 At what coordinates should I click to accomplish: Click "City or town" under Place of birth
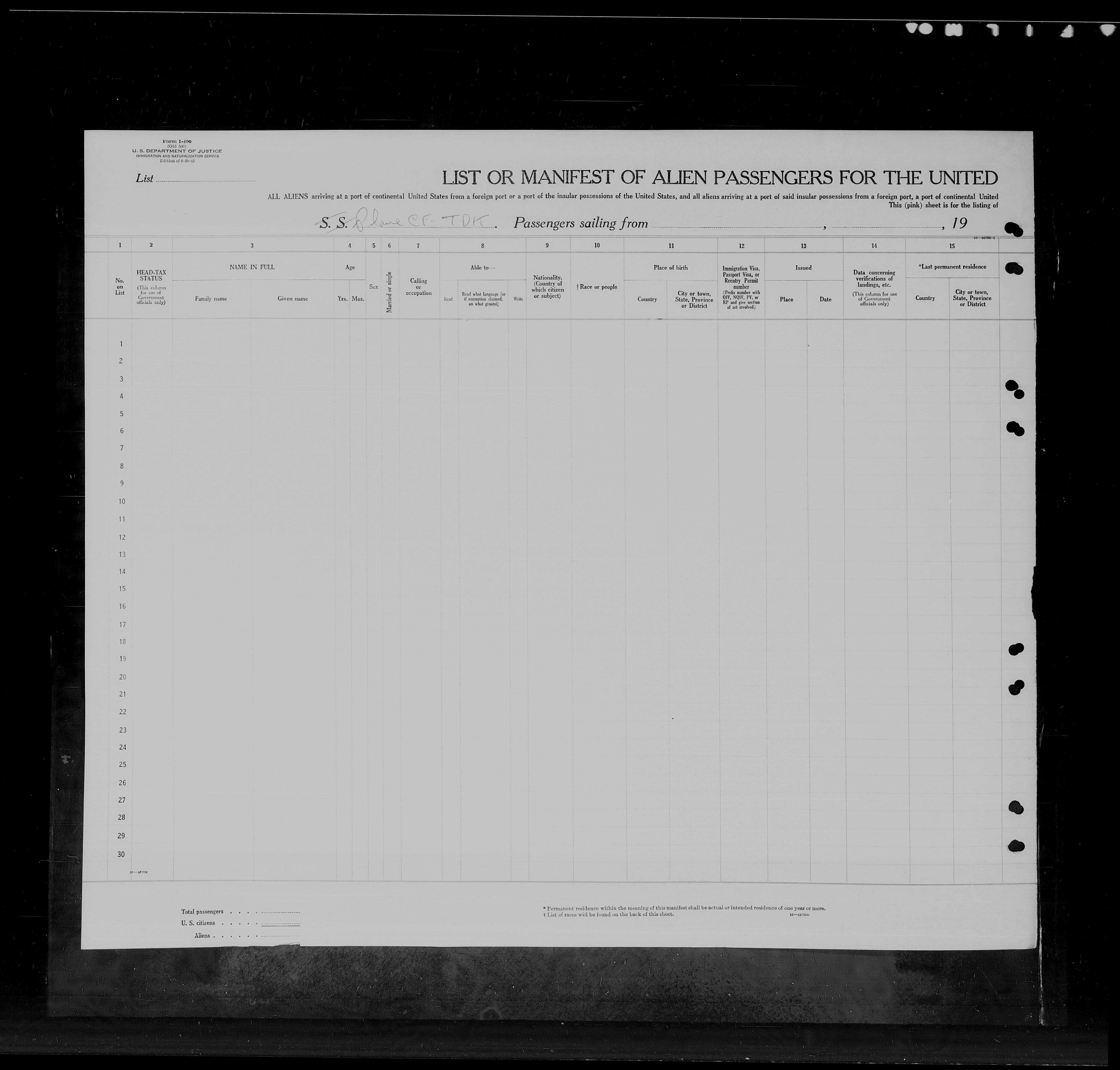click(x=694, y=300)
